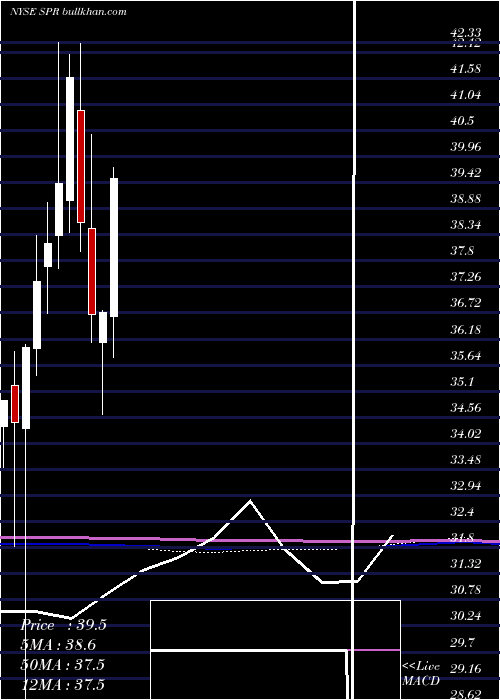Click the 39.42 price axis label

pyautogui.click(x=466, y=173)
